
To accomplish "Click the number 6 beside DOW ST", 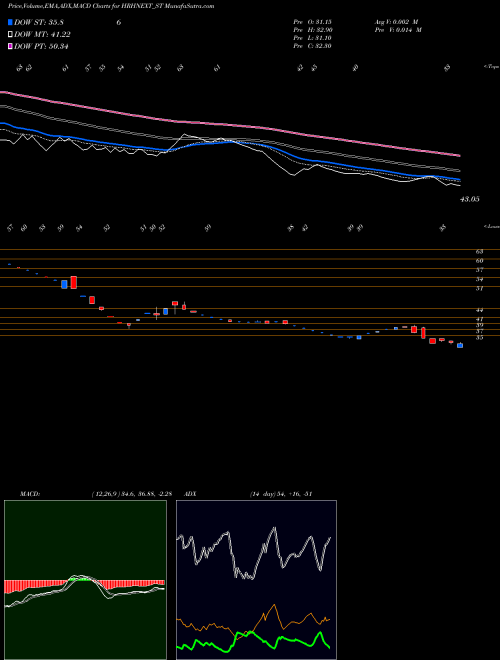I will tap(119, 22).
